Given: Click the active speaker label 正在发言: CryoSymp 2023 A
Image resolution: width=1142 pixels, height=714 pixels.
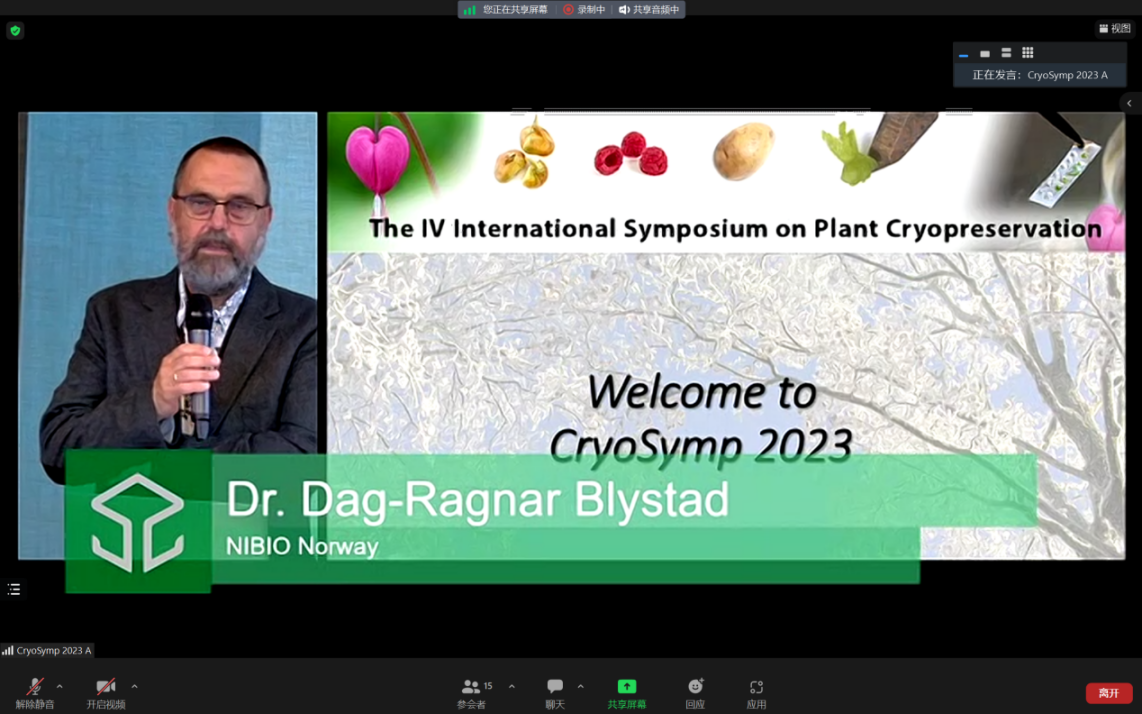Looking at the screenshot, I should pyautogui.click(x=1040, y=75).
